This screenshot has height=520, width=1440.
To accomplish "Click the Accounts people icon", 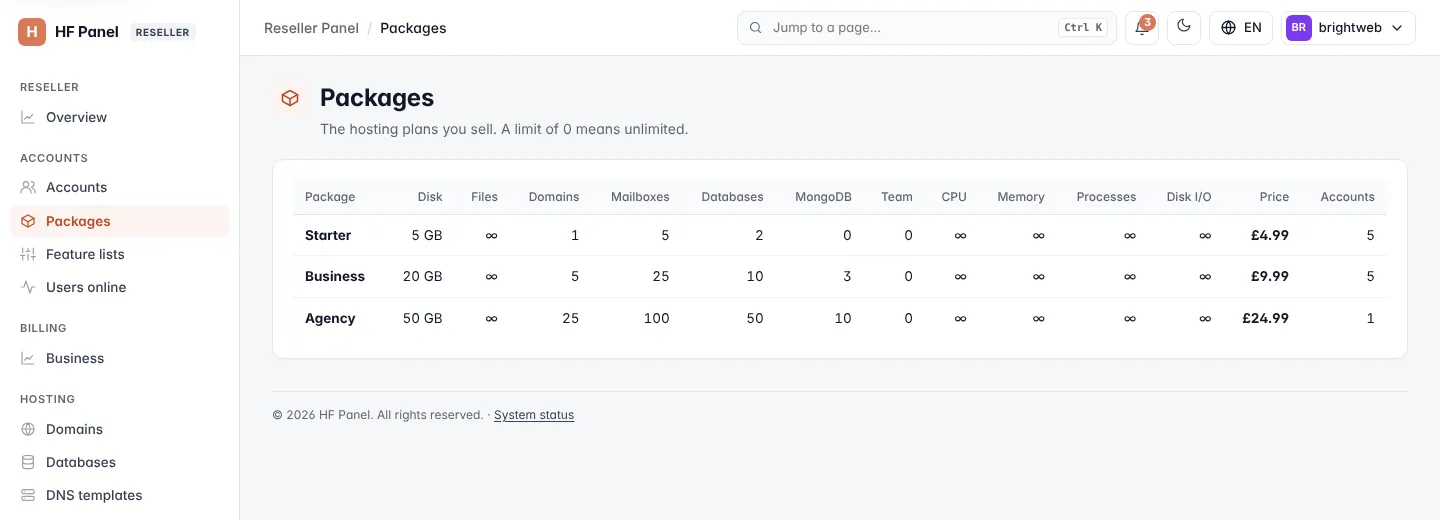I will pyautogui.click(x=28, y=187).
